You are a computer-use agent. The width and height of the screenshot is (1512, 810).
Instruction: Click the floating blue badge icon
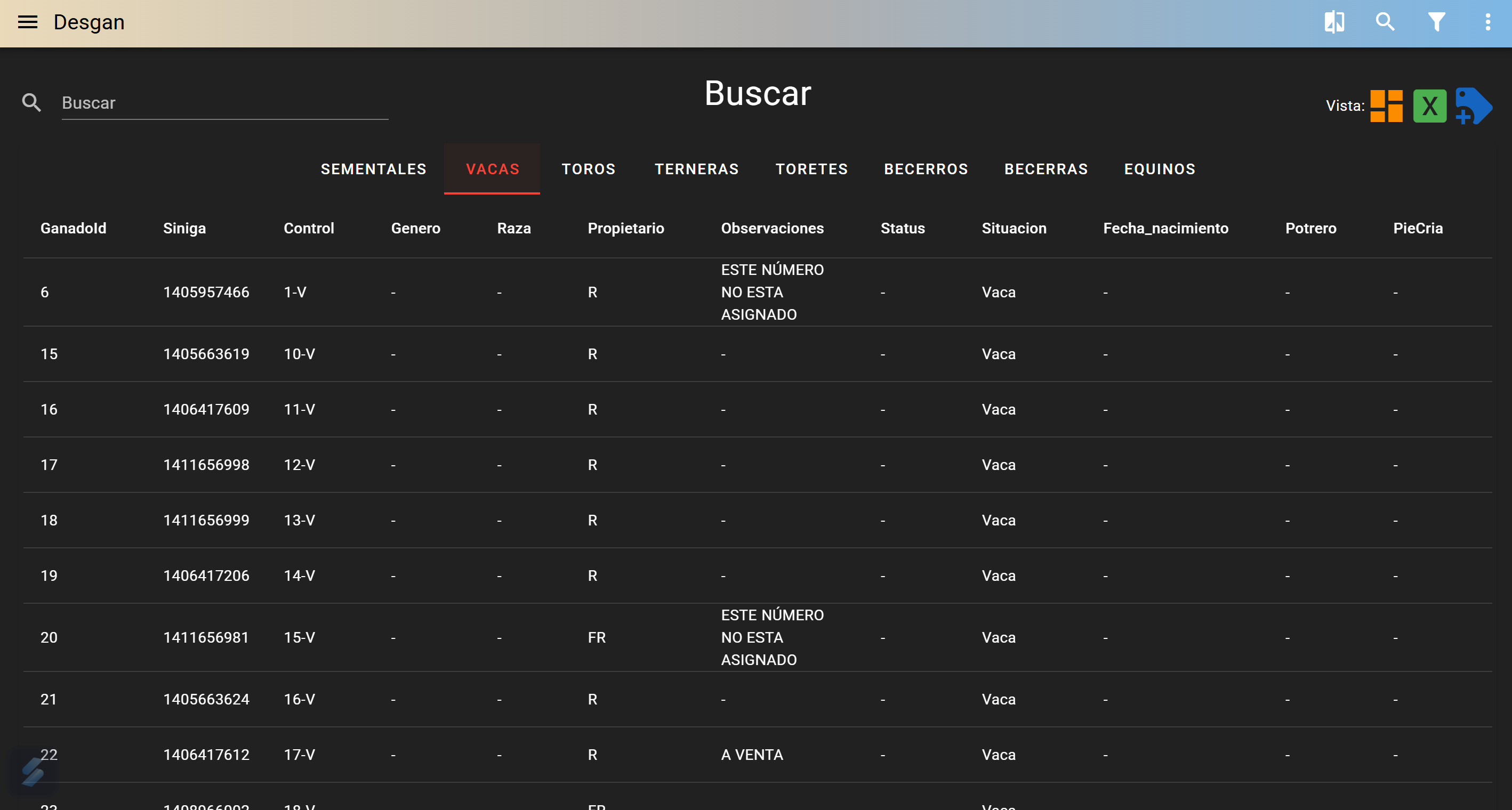tap(33, 772)
